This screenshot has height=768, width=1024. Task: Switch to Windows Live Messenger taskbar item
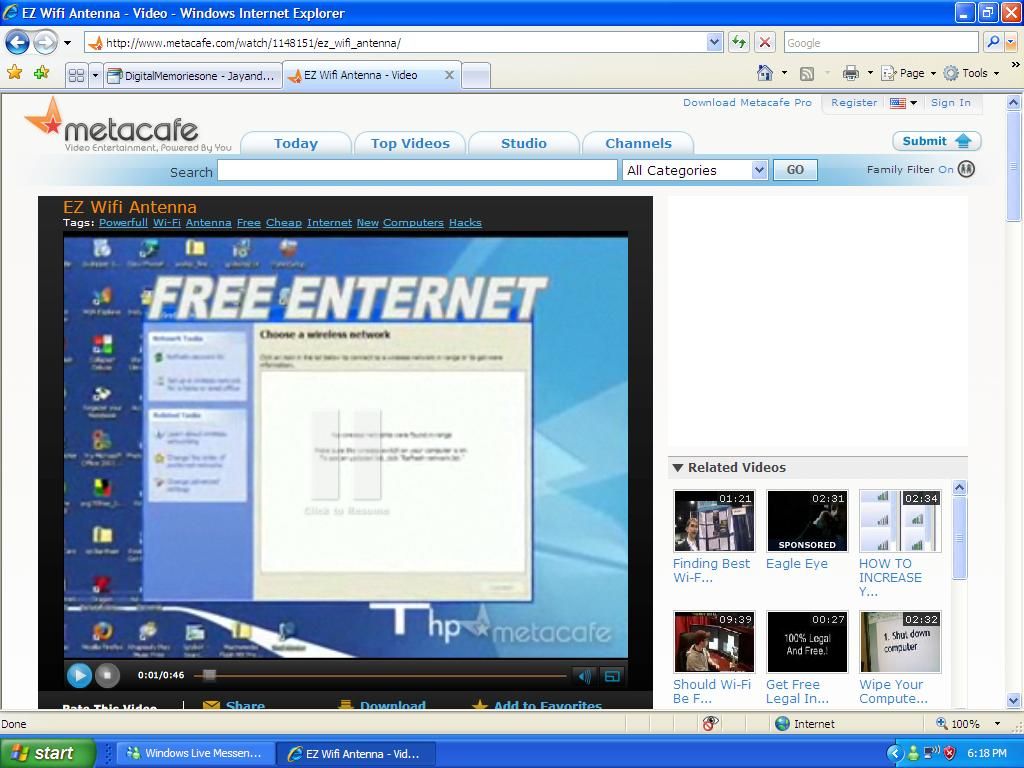point(195,753)
